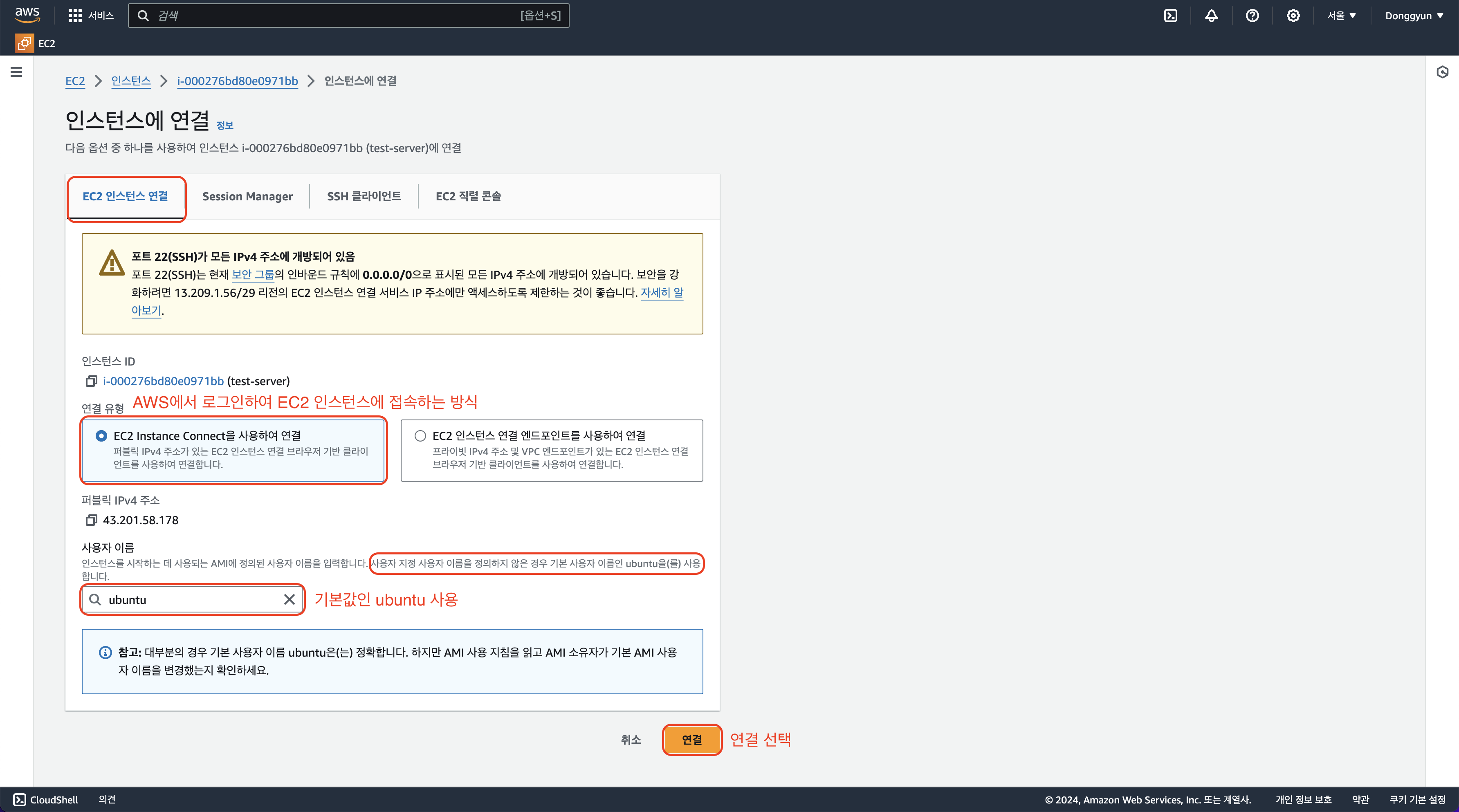Switch to SSH client tab

coord(364,196)
